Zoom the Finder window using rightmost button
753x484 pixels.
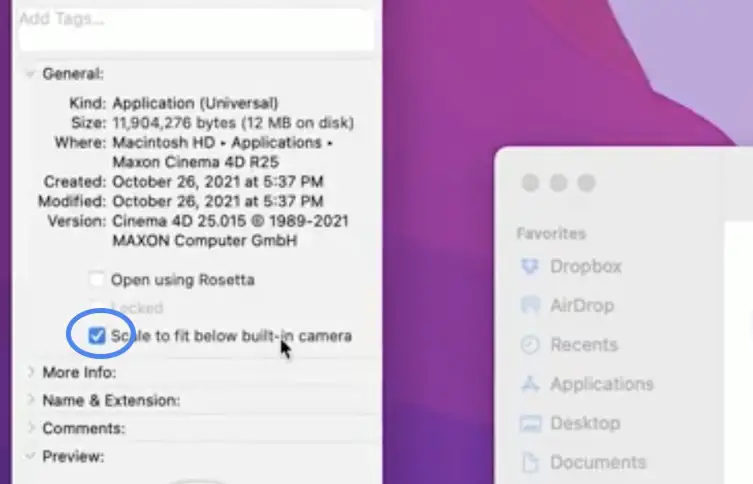click(587, 183)
